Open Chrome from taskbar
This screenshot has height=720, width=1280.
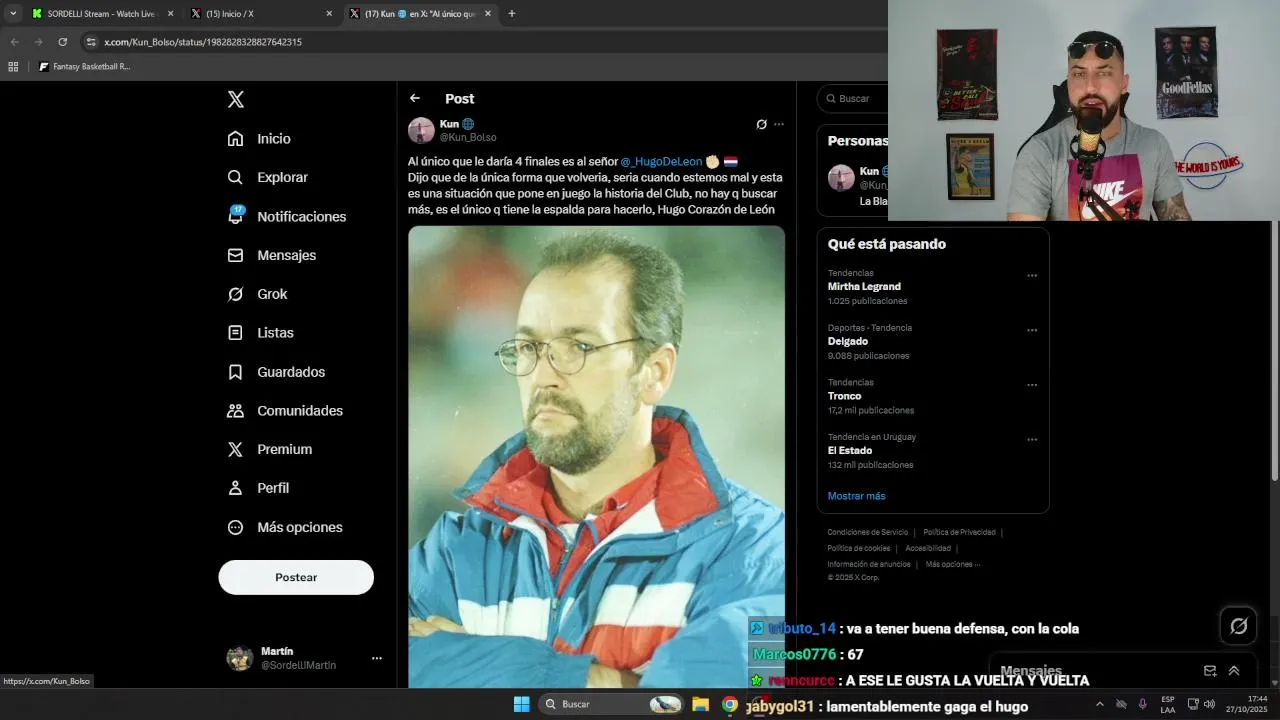point(730,704)
